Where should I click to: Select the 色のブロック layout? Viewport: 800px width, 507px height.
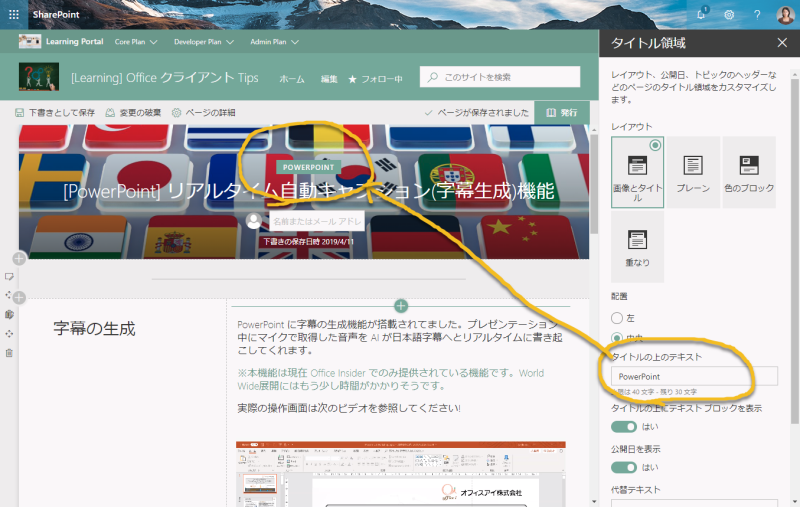pos(749,172)
